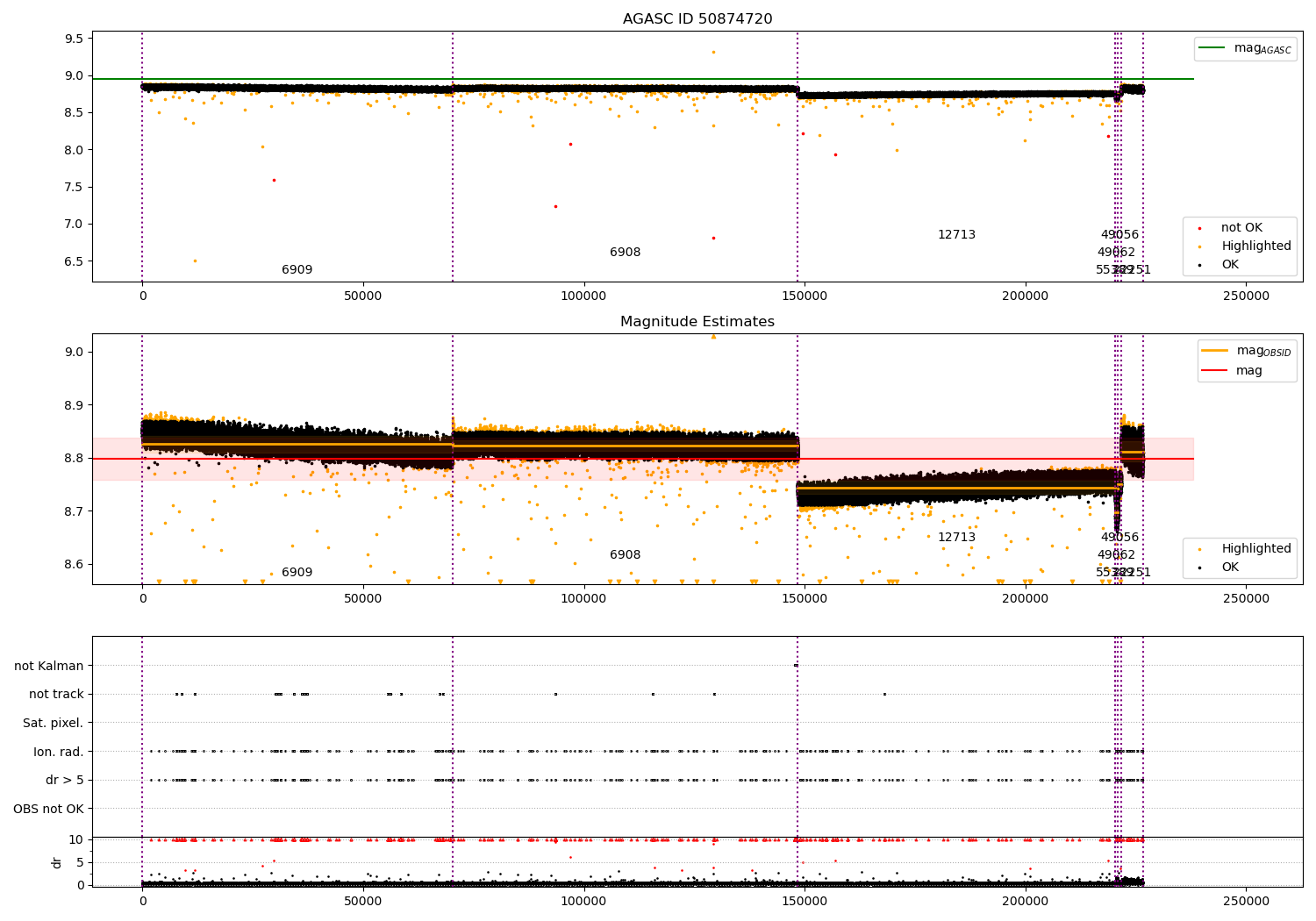Screen dimensions: 1316x921
Task: Click red dot marker beside 'not OK' legend
Action: click(x=1199, y=228)
